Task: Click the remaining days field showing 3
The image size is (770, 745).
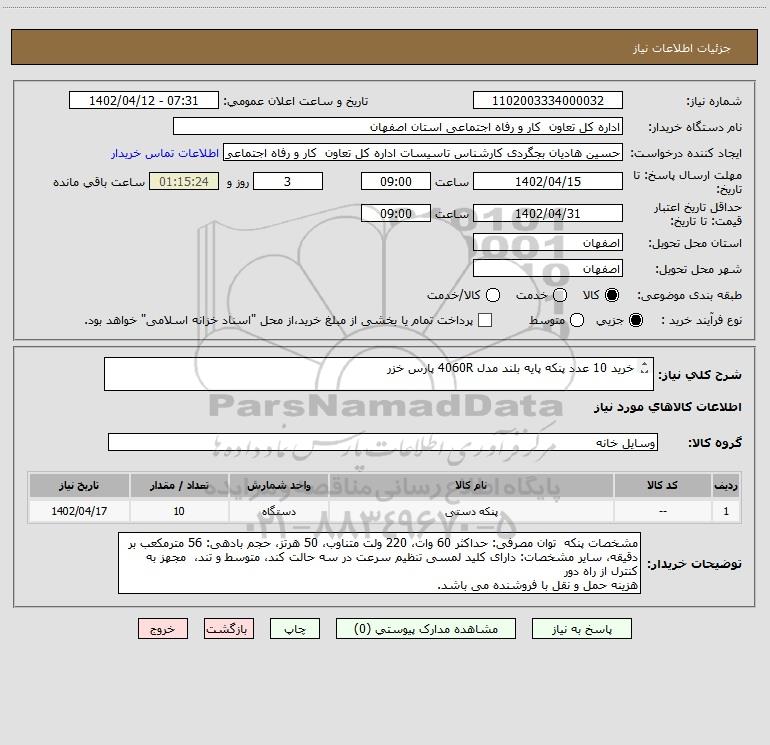Action: tap(288, 181)
